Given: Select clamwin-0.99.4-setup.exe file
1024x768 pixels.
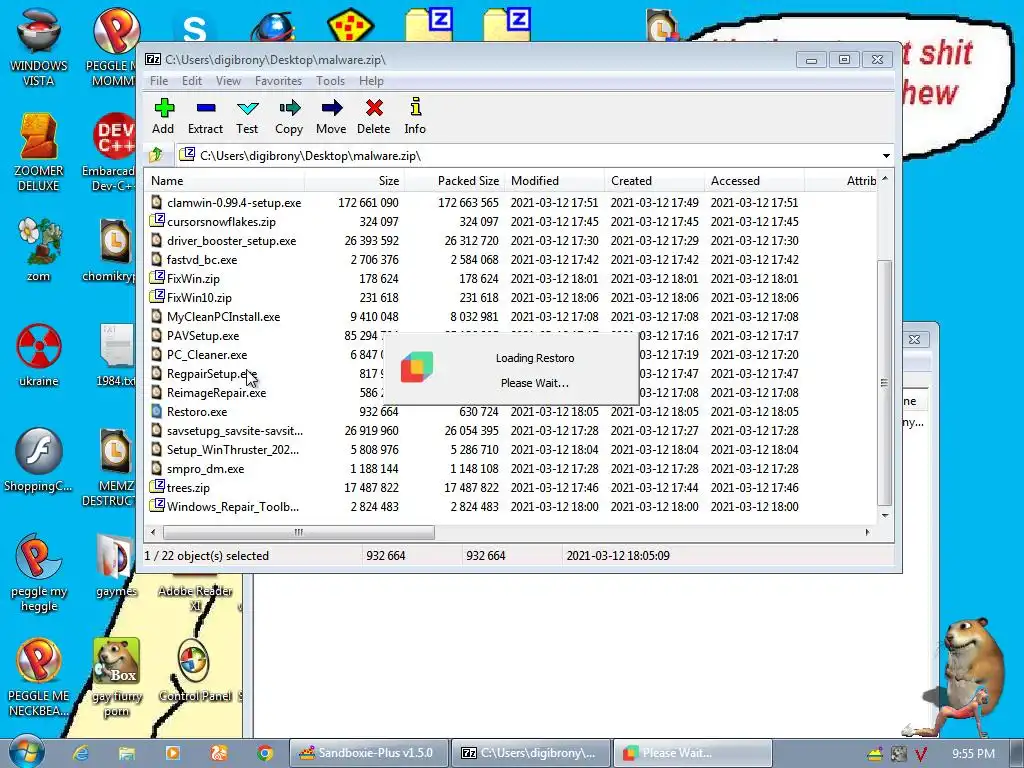Looking at the screenshot, I should pyautogui.click(x=226, y=202).
